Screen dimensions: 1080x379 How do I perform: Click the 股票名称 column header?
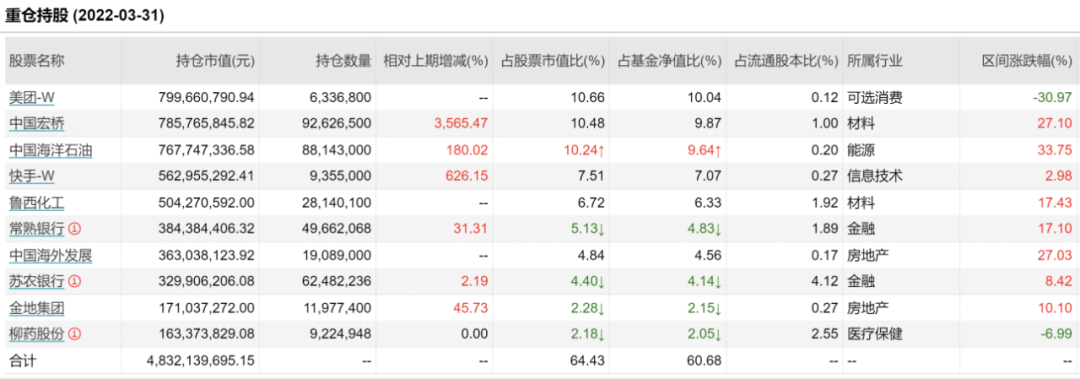pos(37,61)
